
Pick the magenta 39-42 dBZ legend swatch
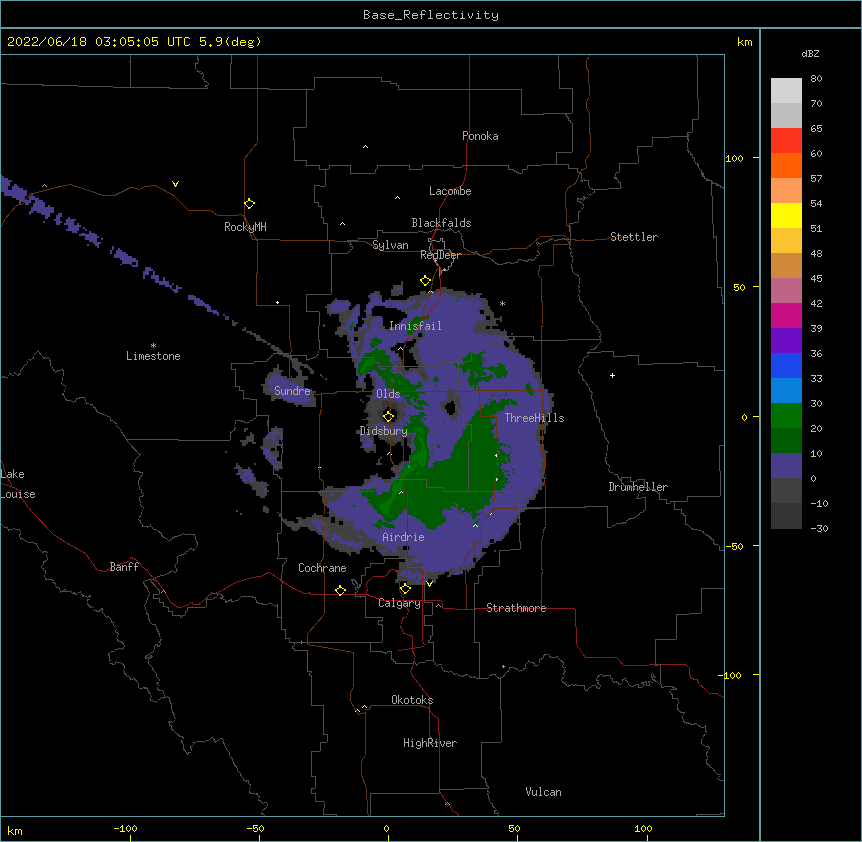(786, 315)
